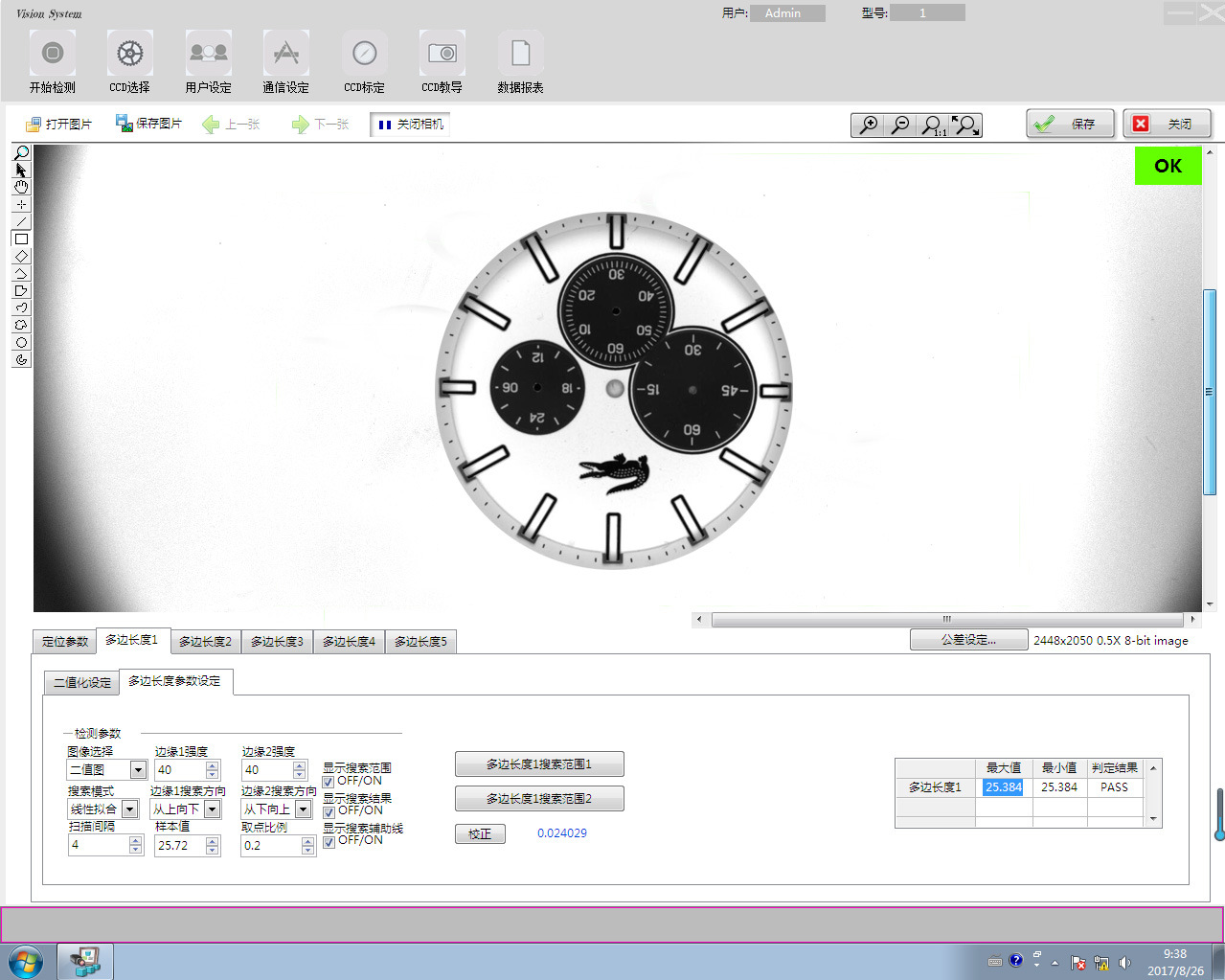This screenshot has height=980, width=1225.
Task: Select the rectangle ROI tool
Action: coord(21,239)
